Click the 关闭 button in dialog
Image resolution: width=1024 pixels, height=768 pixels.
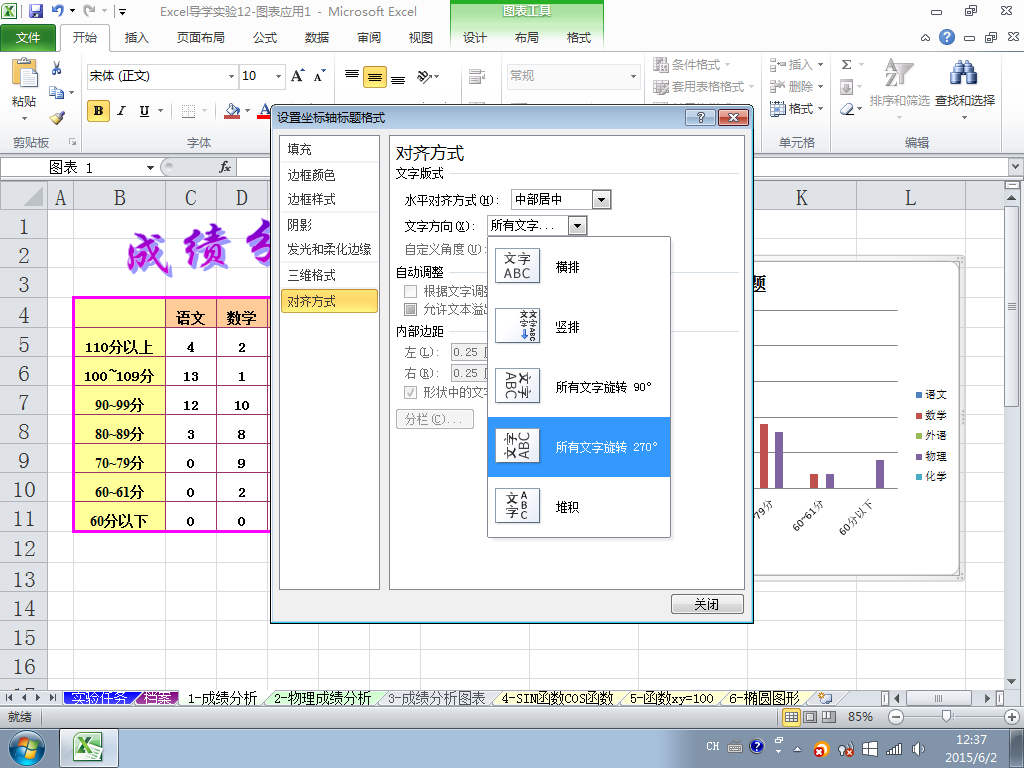click(707, 604)
